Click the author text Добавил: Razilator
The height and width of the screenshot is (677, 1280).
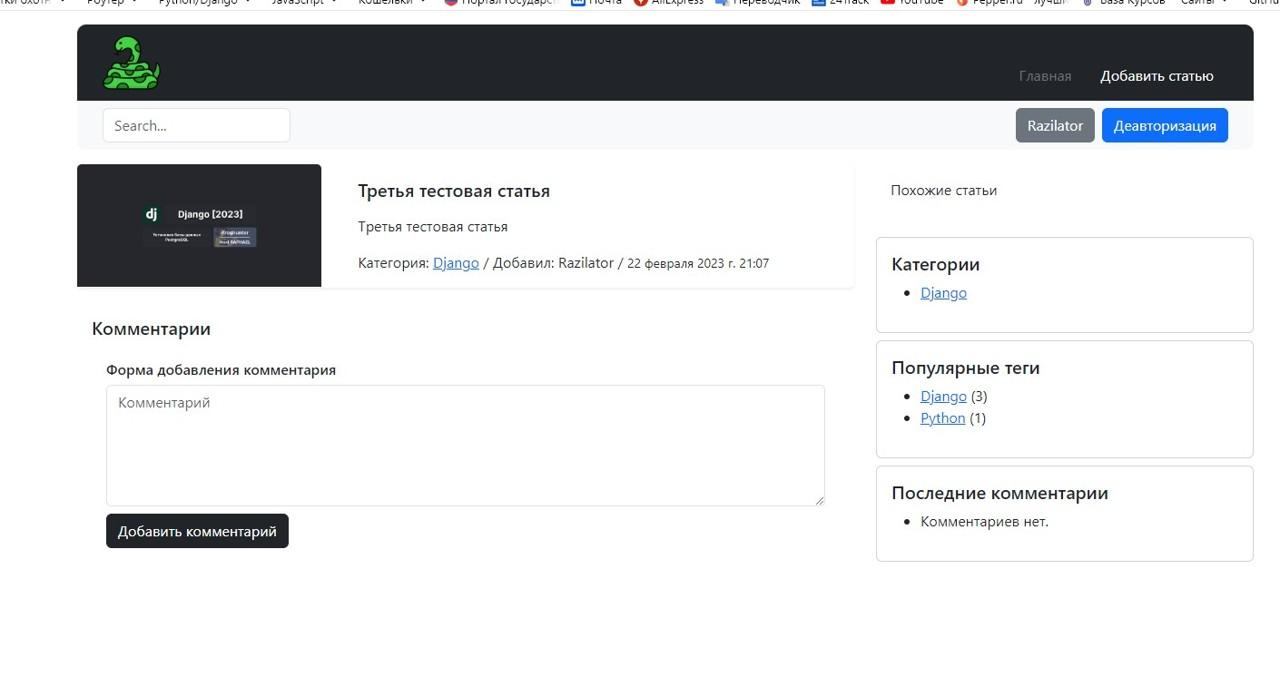coord(553,263)
